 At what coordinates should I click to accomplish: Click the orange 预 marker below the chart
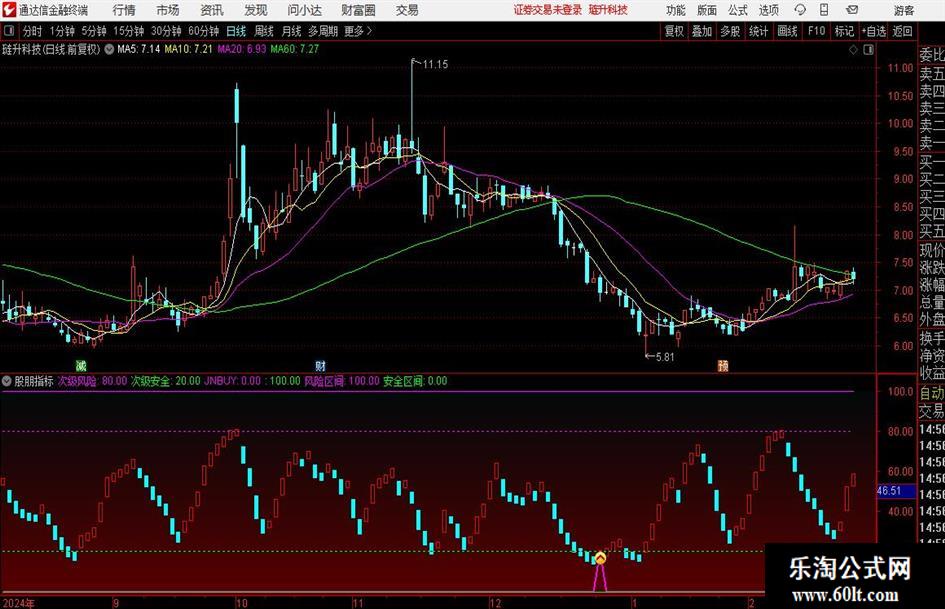[x=723, y=365]
